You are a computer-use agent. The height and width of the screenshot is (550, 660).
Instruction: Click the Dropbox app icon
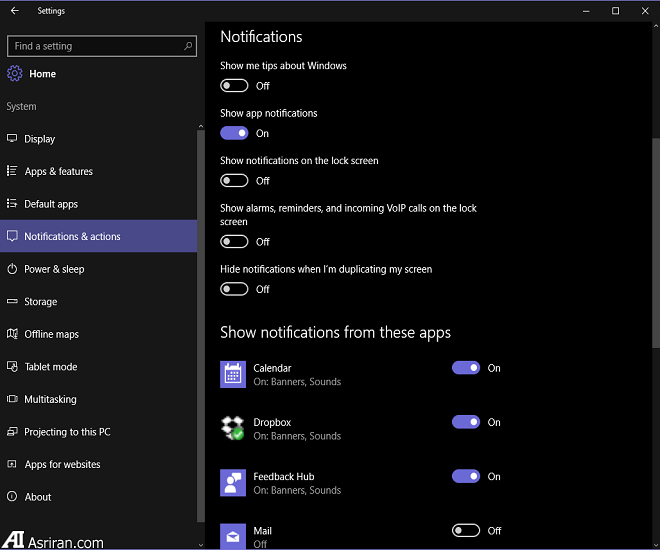(x=233, y=428)
